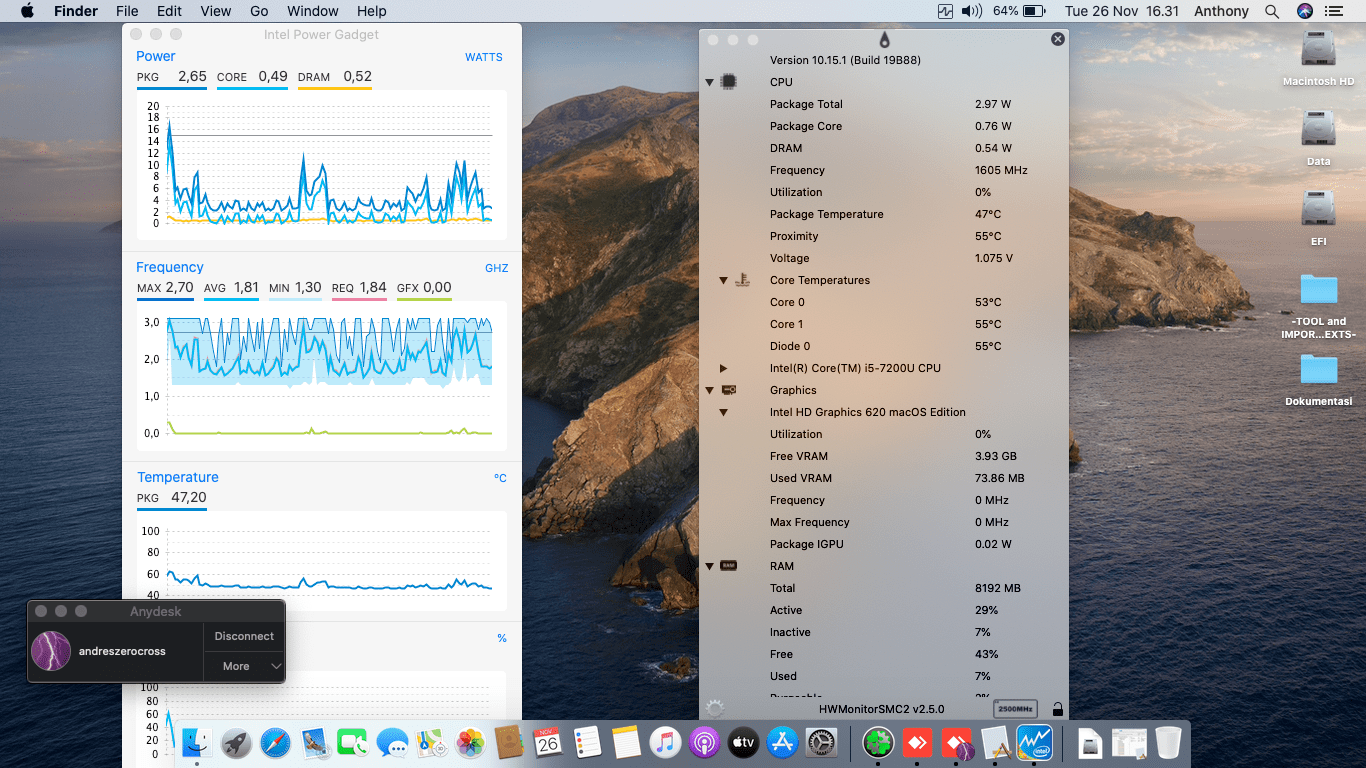Click the HWMonitor settings gear icon
The height and width of the screenshot is (768, 1366).
pos(714,708)
